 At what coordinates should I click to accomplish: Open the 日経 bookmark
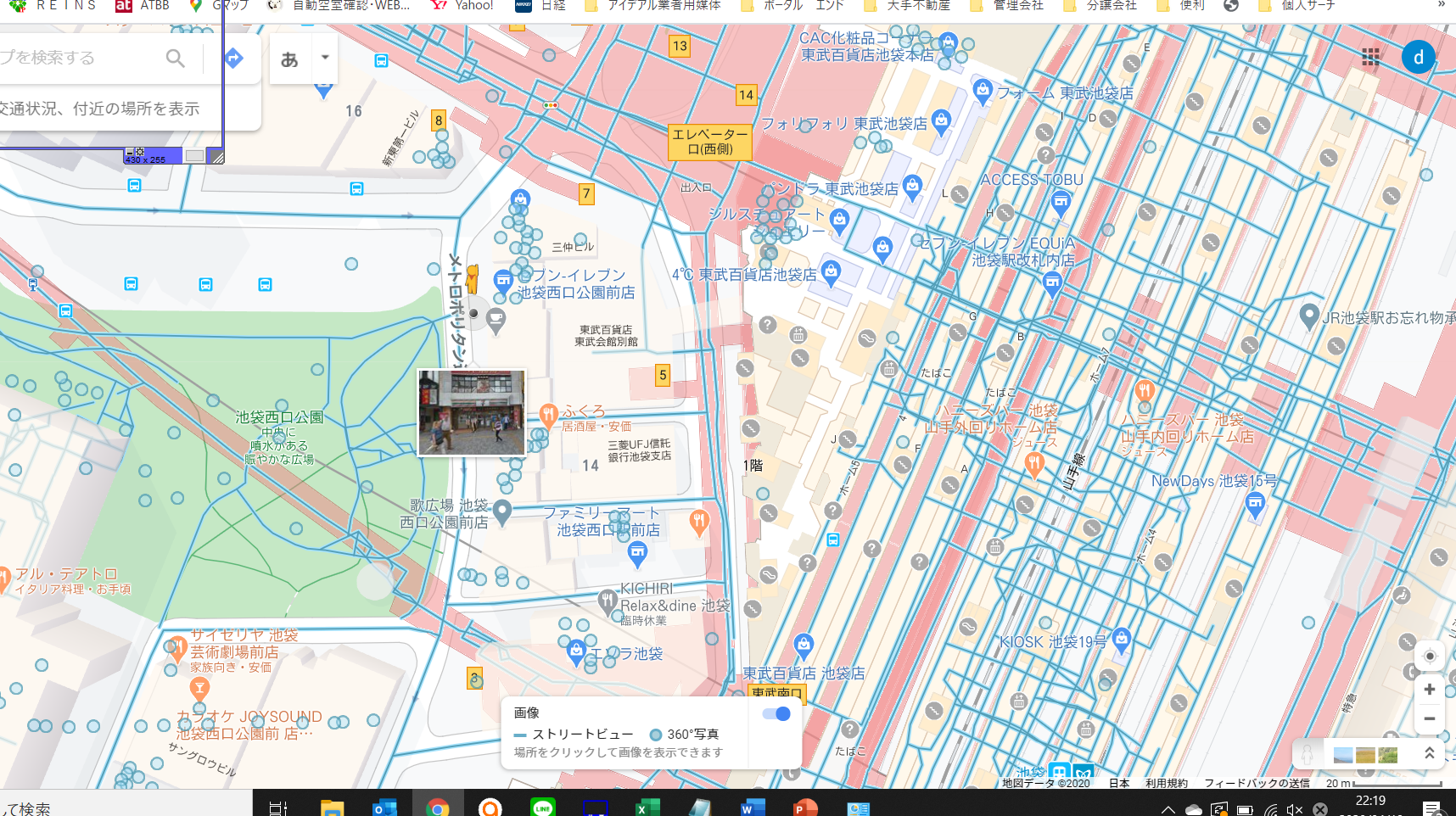point(541,5)
